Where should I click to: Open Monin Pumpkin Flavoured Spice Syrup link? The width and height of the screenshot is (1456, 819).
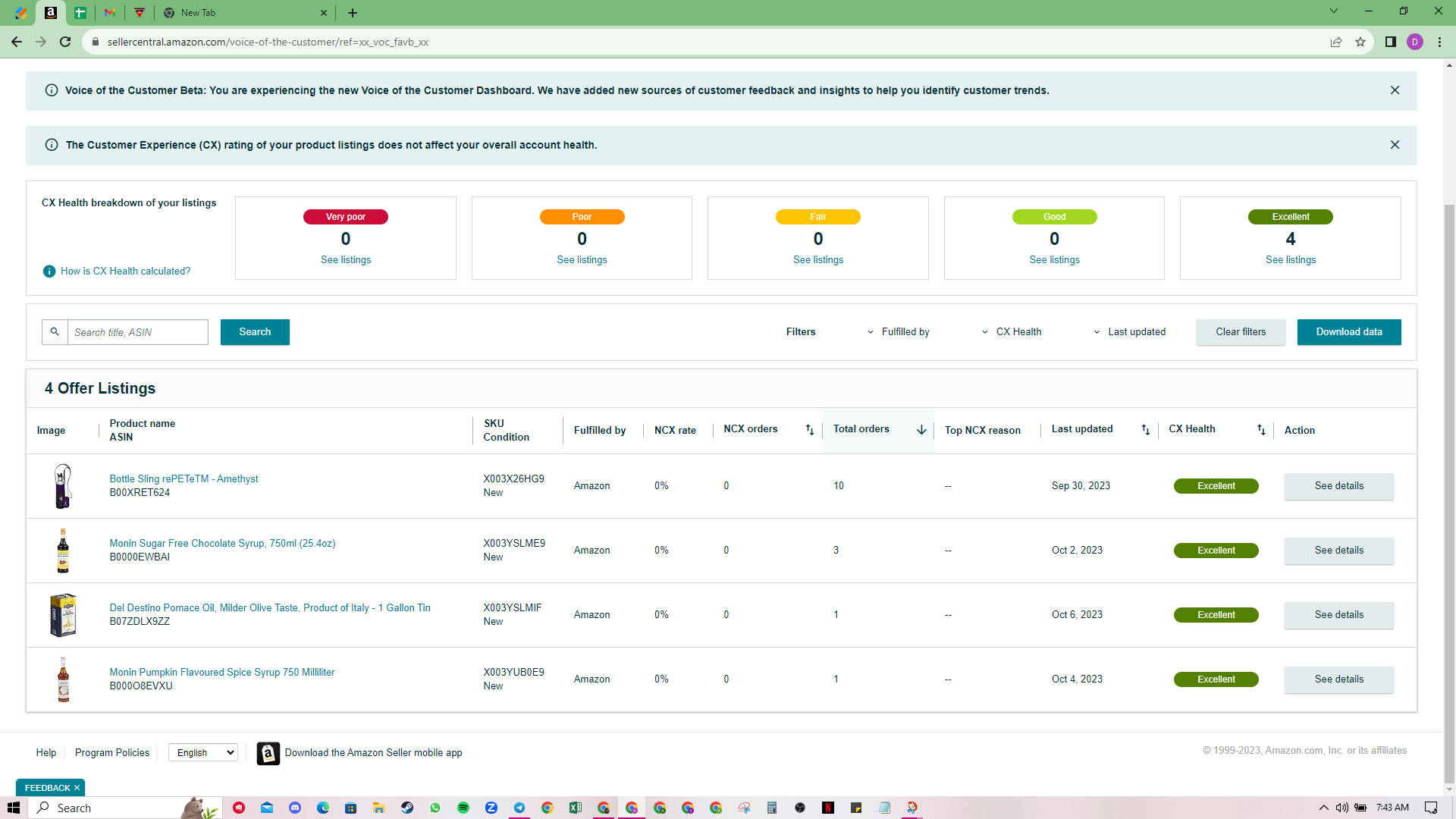[222, 673]
